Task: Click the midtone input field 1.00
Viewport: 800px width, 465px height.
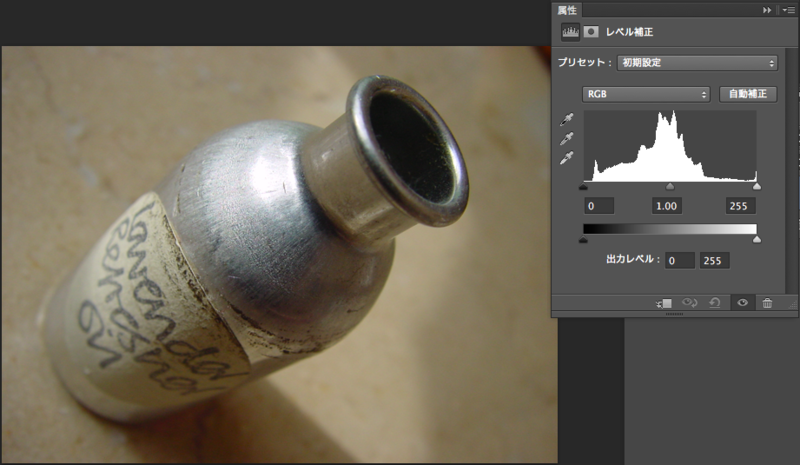Action: (667, 206)
